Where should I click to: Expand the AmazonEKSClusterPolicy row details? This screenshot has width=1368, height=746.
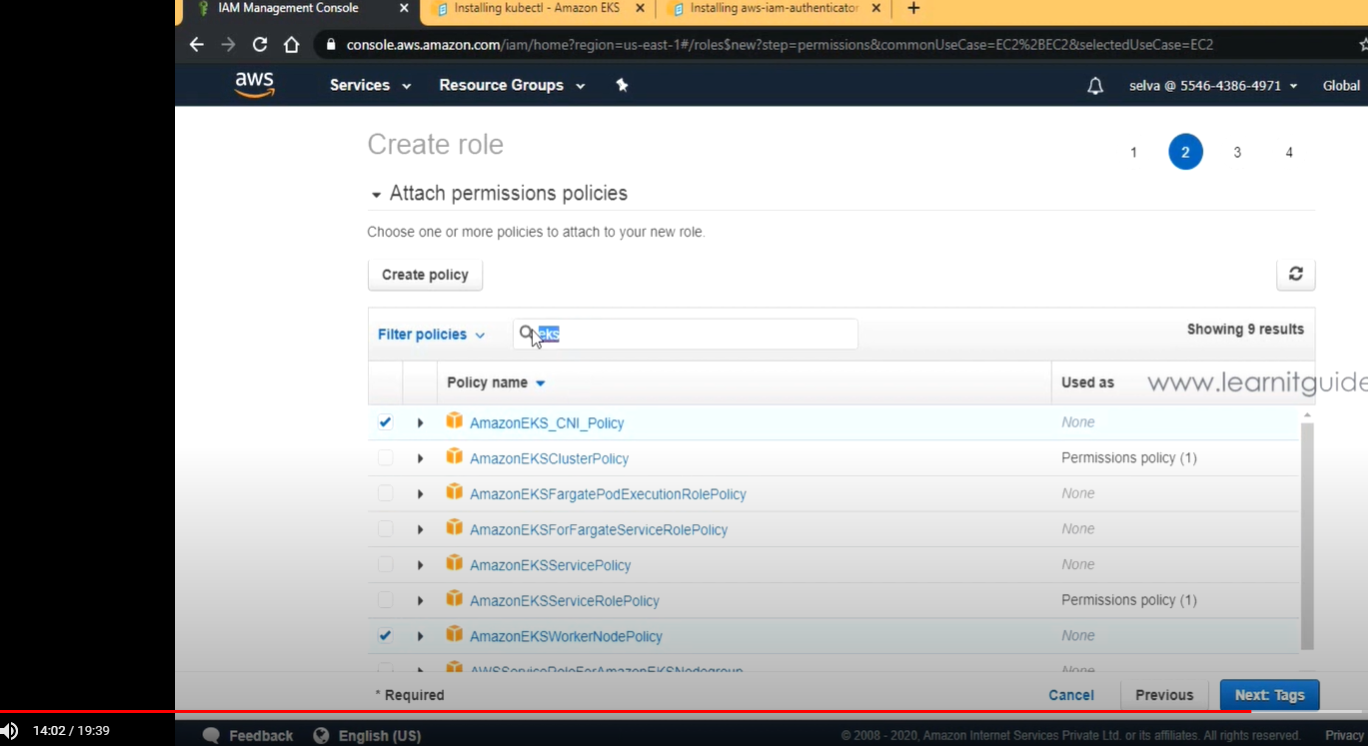pos(420,458)
